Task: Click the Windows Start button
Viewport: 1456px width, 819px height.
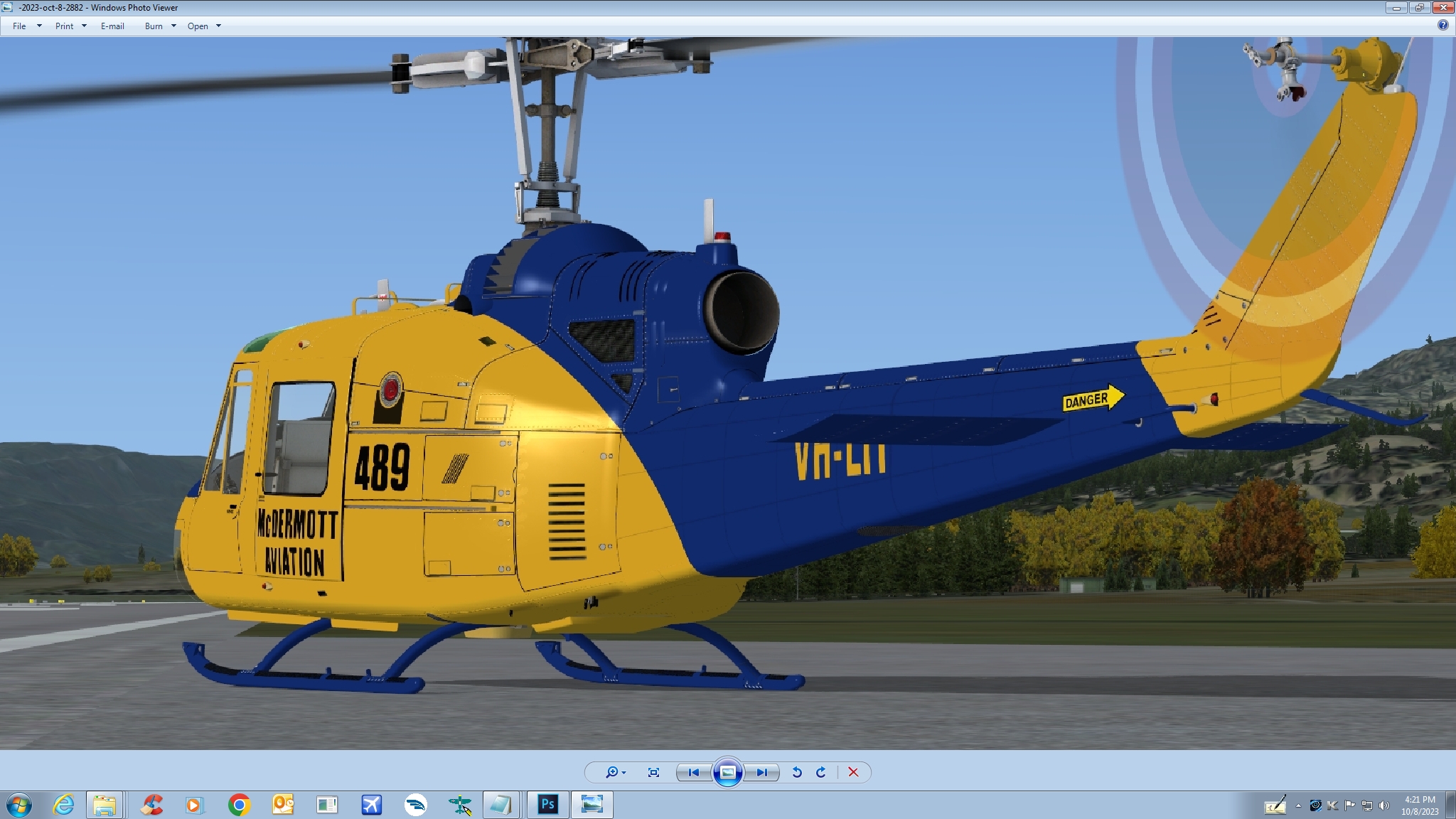Action: (x=19, y=805)
